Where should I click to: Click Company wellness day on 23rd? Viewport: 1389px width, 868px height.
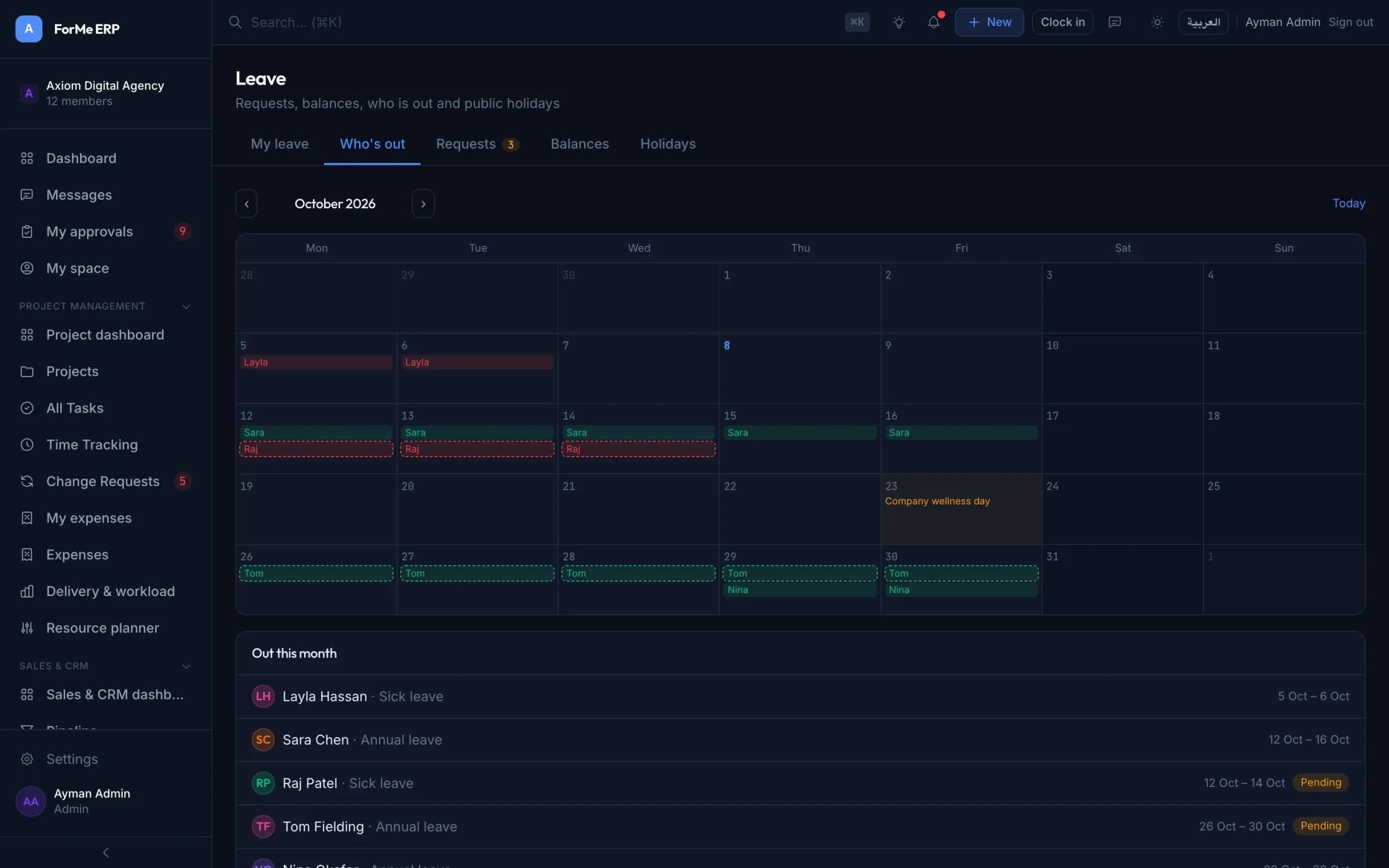[938, 501]
